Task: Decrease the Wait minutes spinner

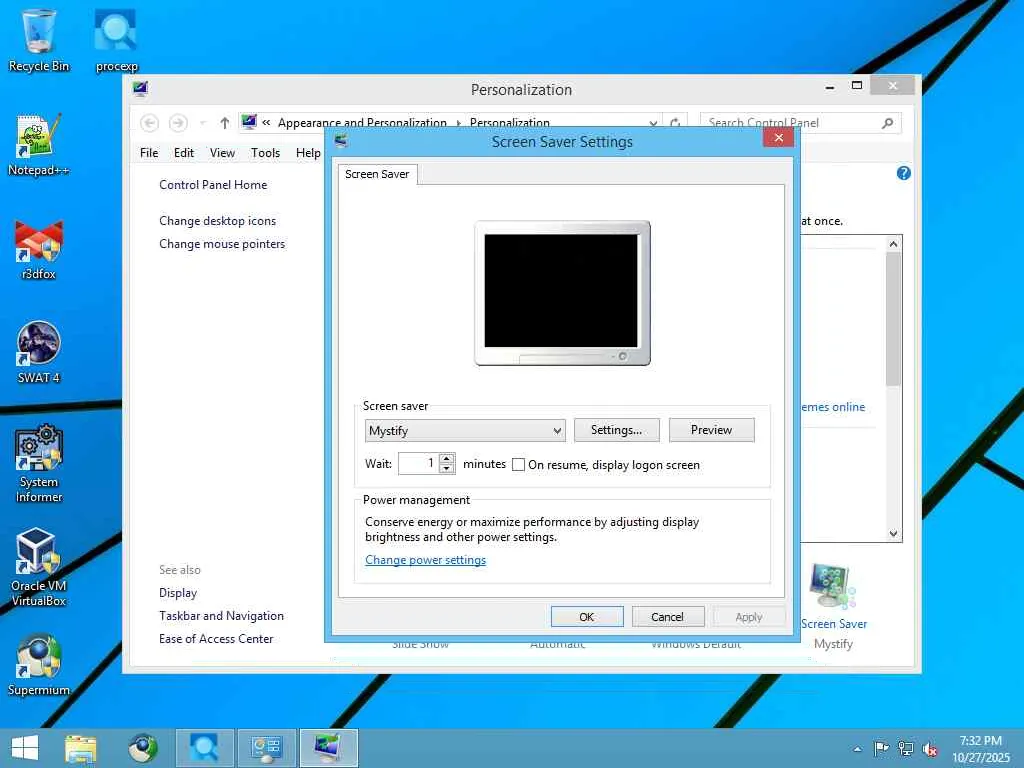Action: [x=447, y=468]
